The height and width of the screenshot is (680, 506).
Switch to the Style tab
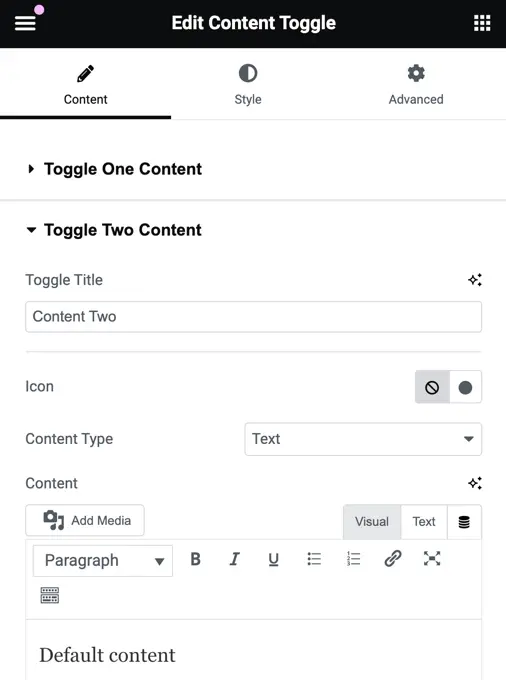click(248, 85)
